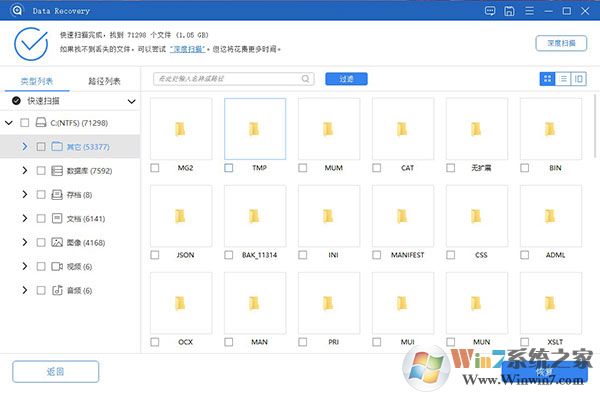Follow the deep scan hyperlink in message
Image resolution: width=600 pixels, height=394 pixels.
[188, 49]
